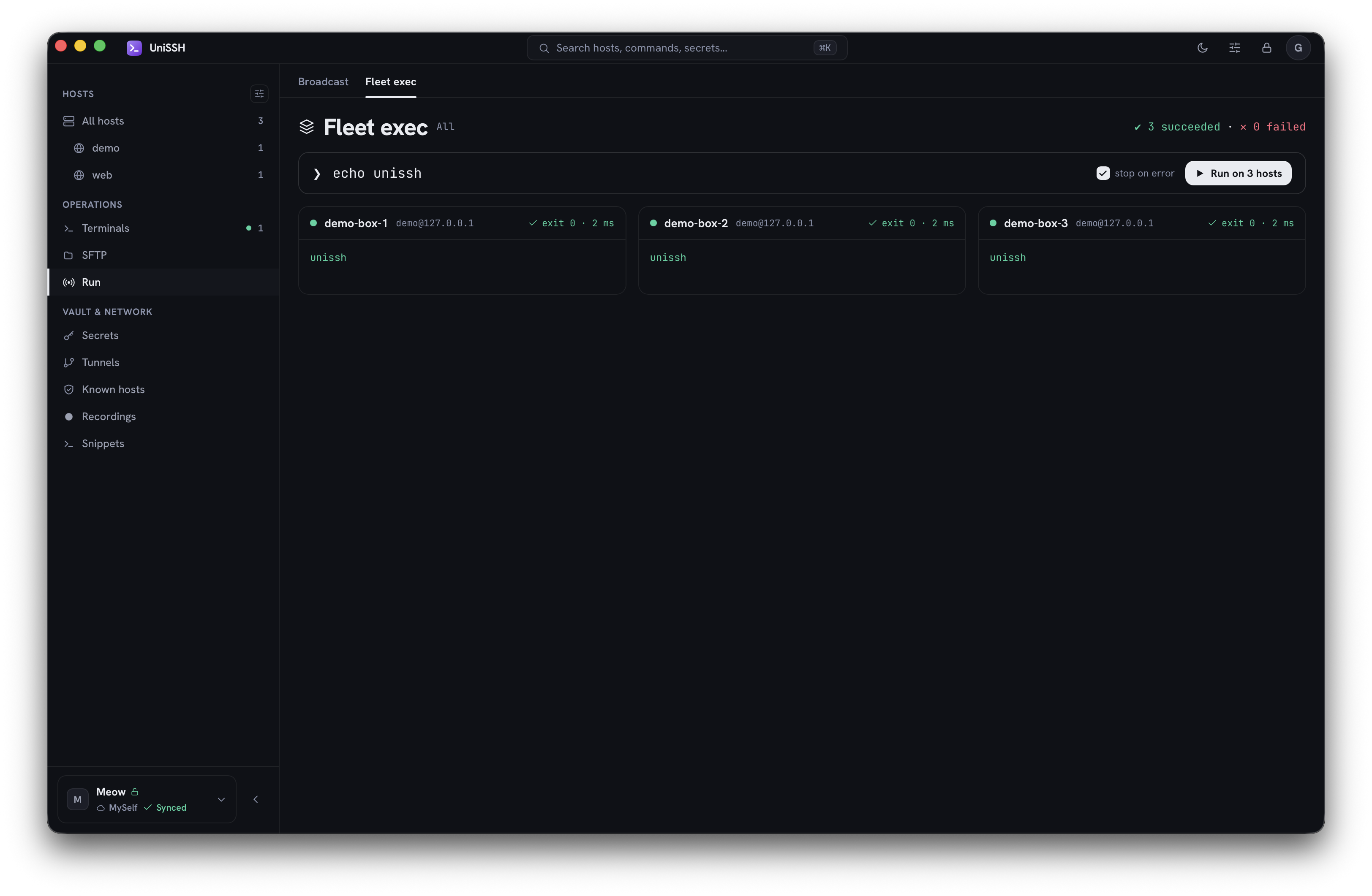Screen dimensions: 1372x896
Task: Click 0 failed summary text
Action: tap(1272, 127)
